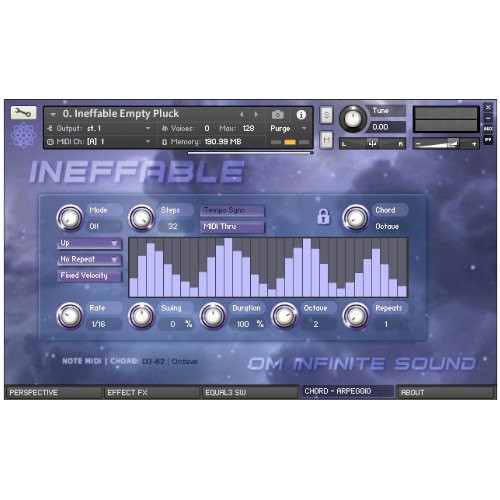Click the Memory value 190.99 MB
Image resolution: width=500 pixels, height=500 pixels.
click(x=223, y=142)
